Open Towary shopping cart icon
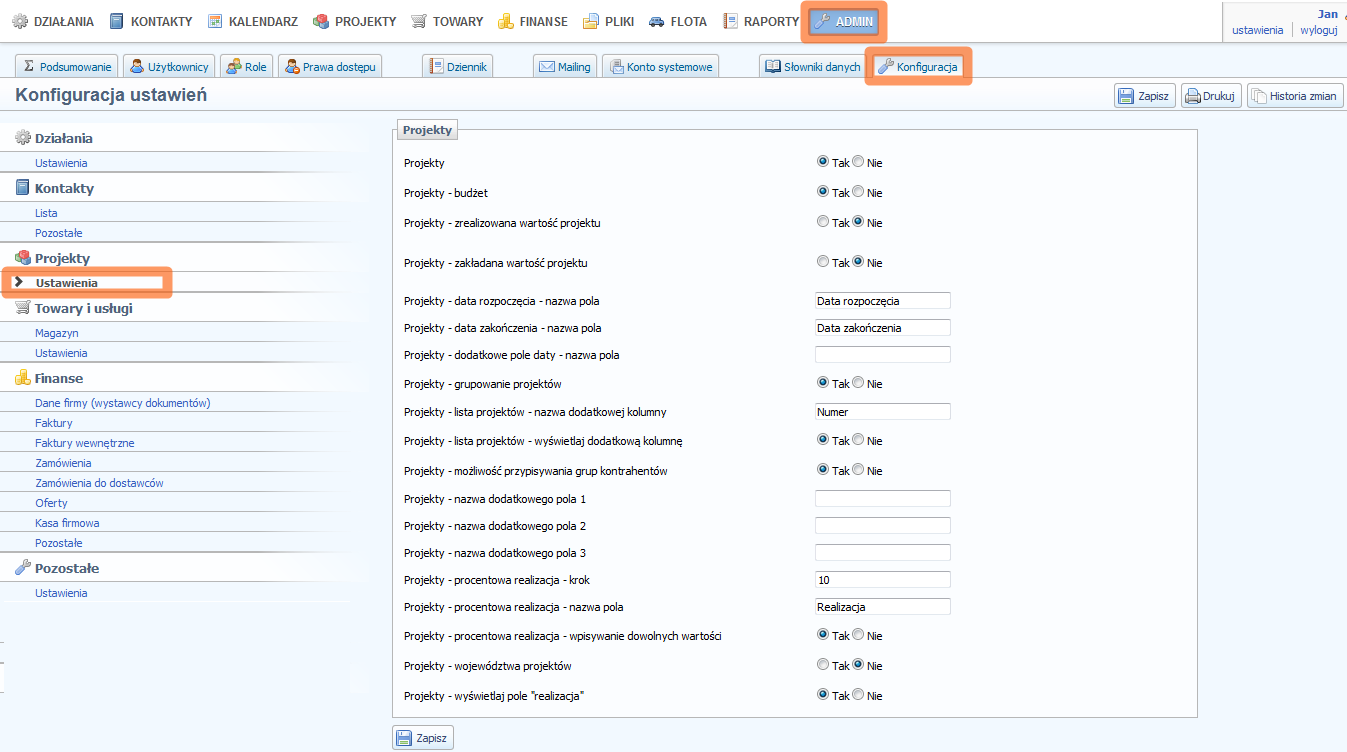The height and width of the screenshot is (752, 1347). coord(419,21)
